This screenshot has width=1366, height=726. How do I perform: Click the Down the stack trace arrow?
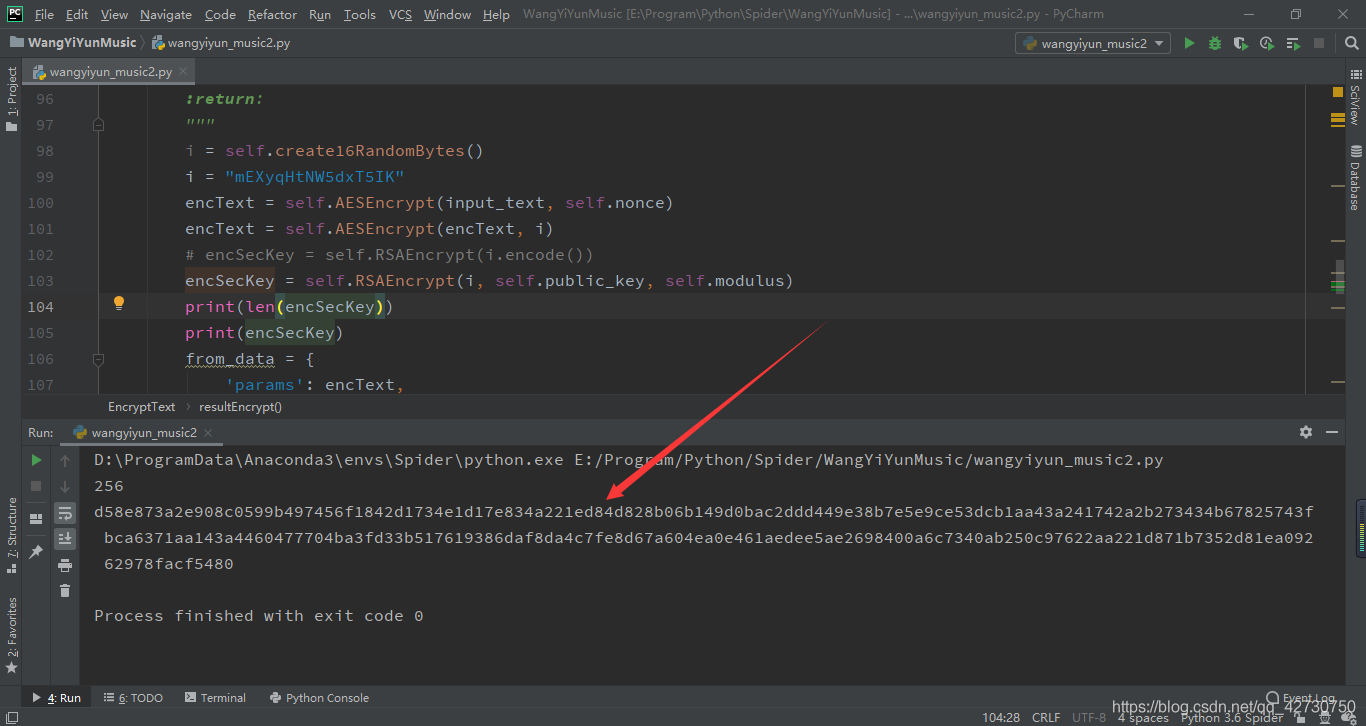[x=65, y=486]
